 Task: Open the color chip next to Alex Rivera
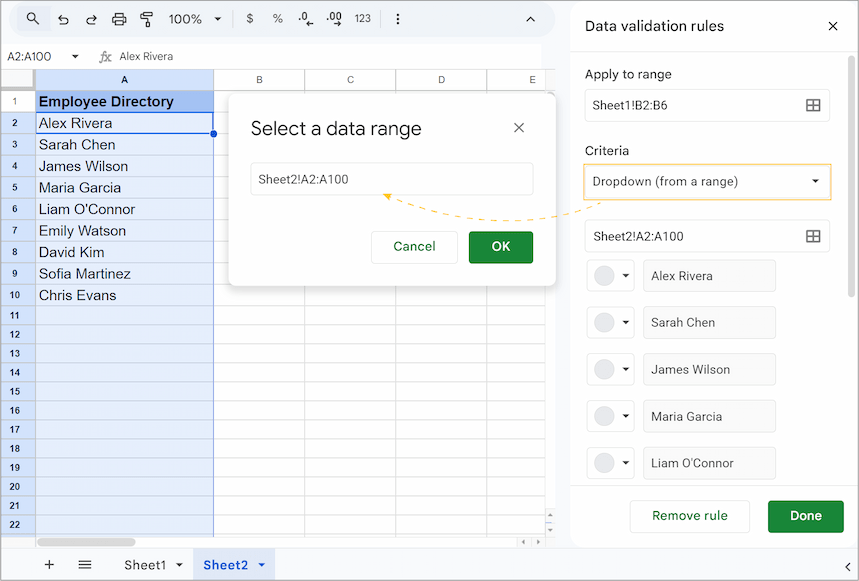610,275
